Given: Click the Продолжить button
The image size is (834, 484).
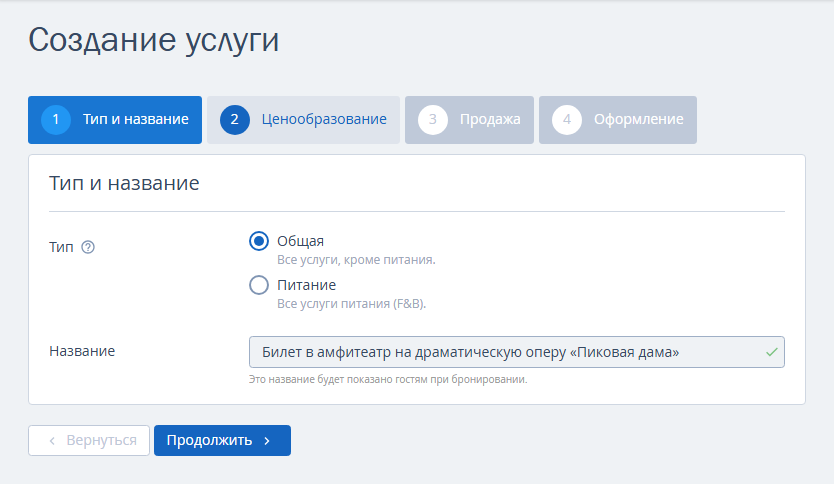Looking at the screenshot, I should 222,440.
